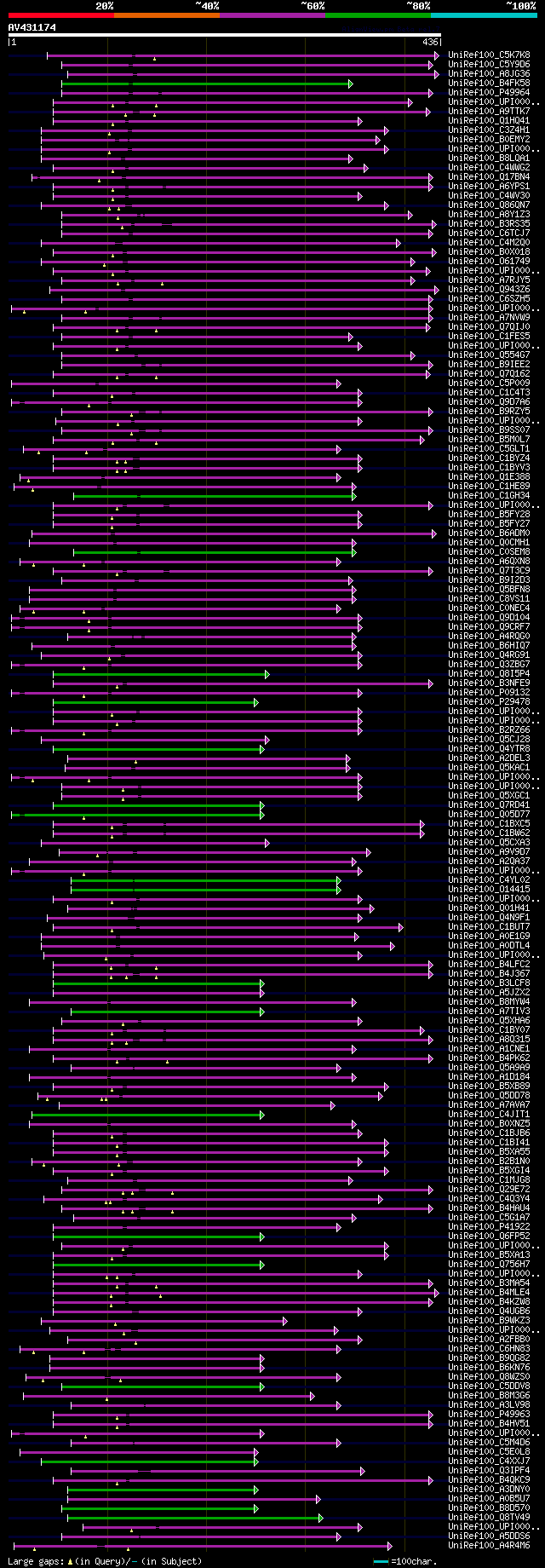The width and height of the screenshot is (545, 1568).
Task: Click label UniRef100_C1GH34
Action: tap(489, 495)
